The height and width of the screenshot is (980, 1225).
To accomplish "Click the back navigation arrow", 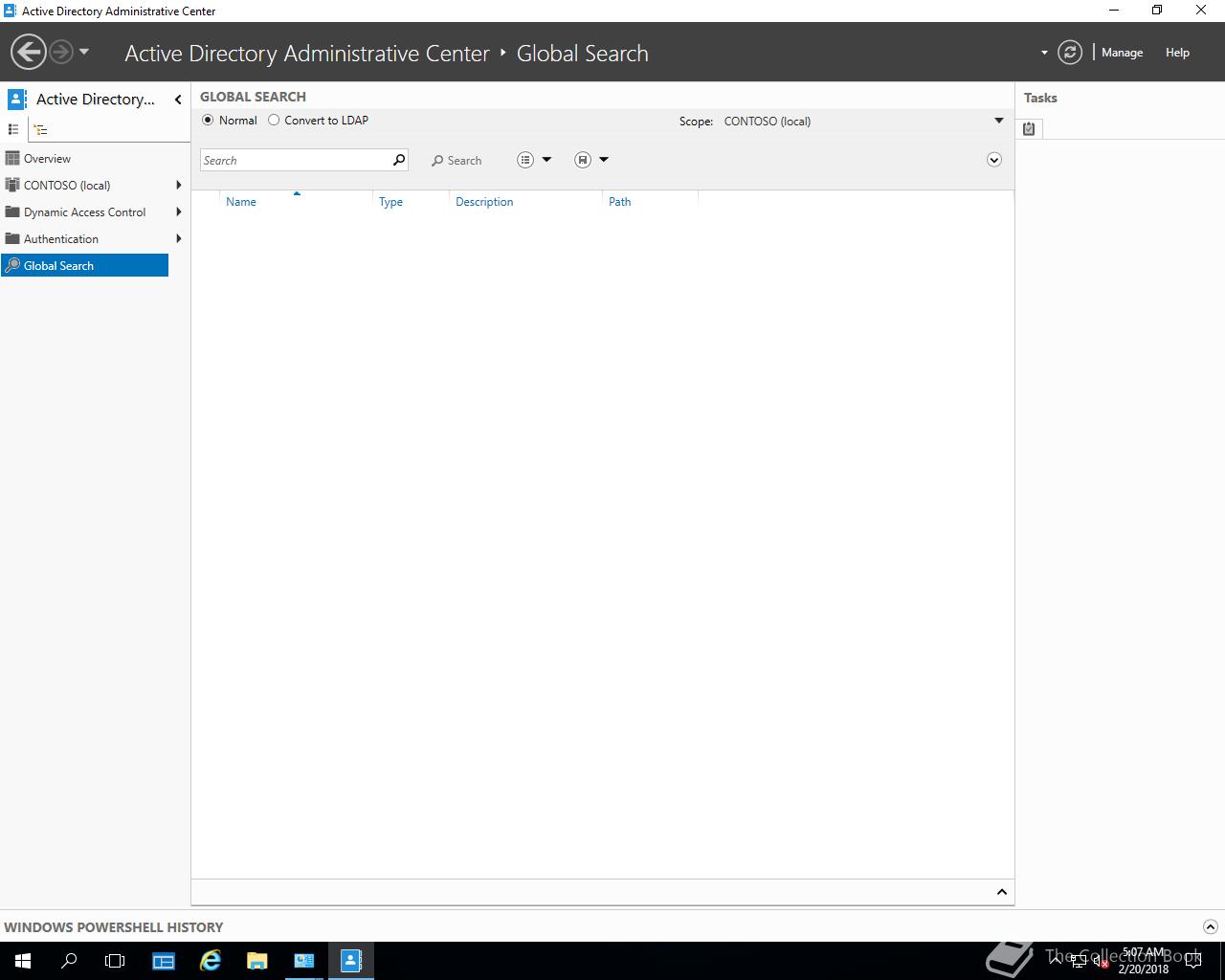I will [29, 52].
